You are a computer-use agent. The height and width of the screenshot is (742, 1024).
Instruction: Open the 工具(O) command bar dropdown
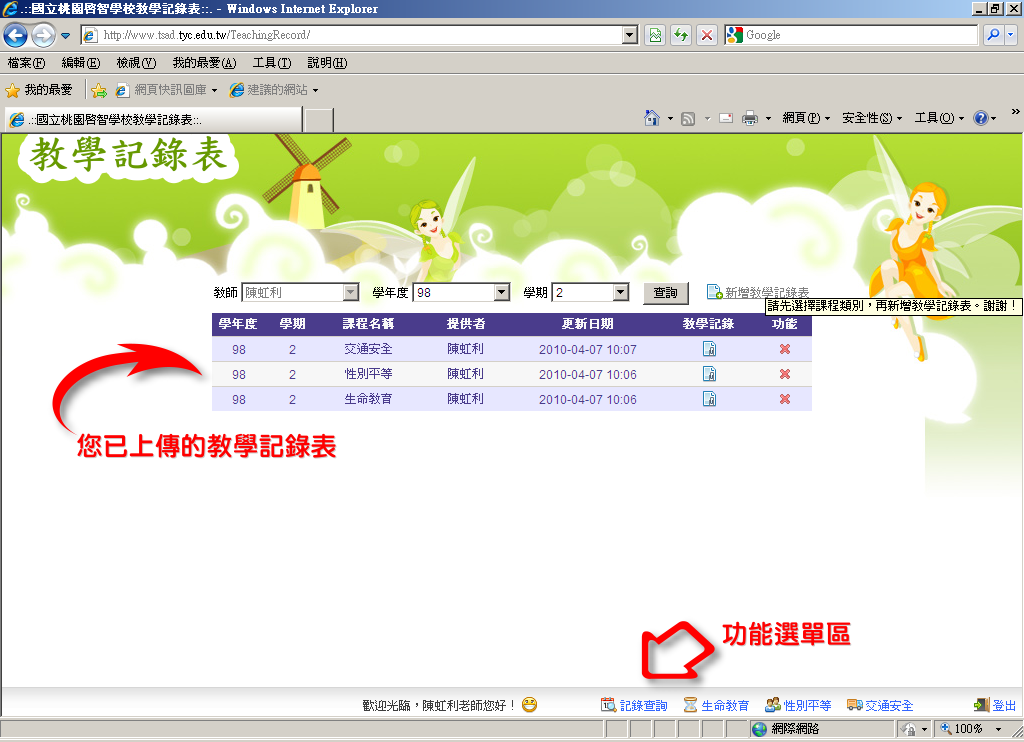click(x=939, y=118)
